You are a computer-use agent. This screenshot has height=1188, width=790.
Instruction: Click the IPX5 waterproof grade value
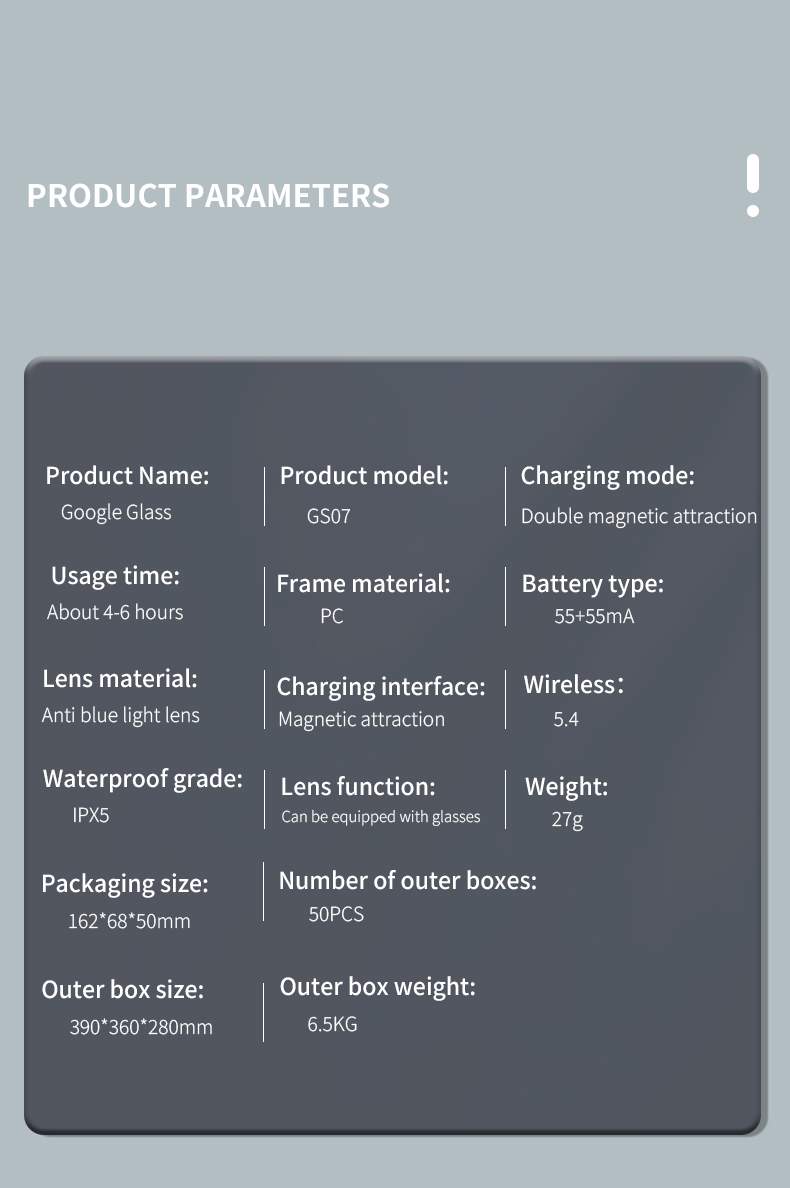(91, 815)
